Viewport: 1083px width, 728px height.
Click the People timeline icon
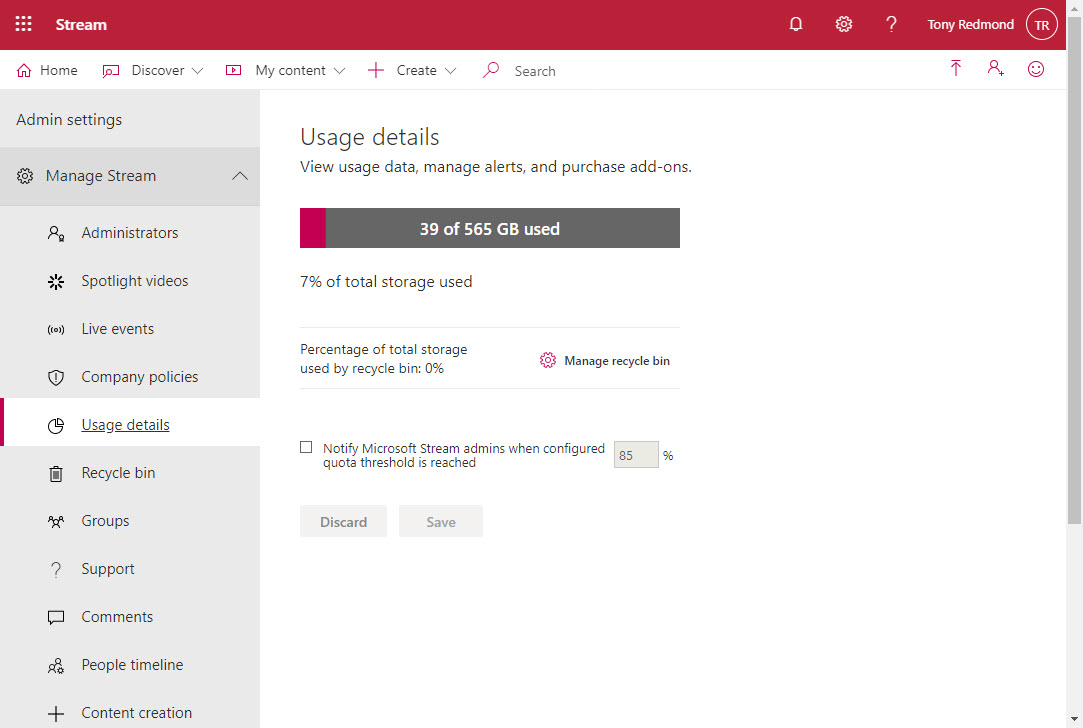pyautogui.click(x=56, y=666)
